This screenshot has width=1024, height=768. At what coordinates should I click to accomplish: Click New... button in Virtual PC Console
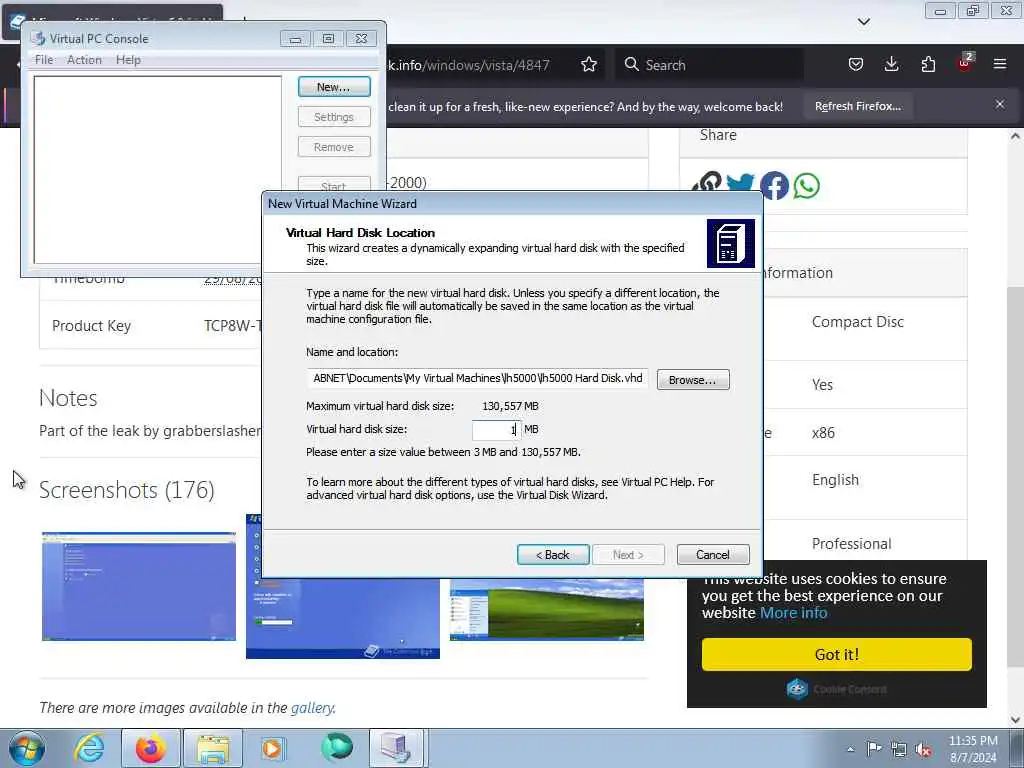point(334,87)
